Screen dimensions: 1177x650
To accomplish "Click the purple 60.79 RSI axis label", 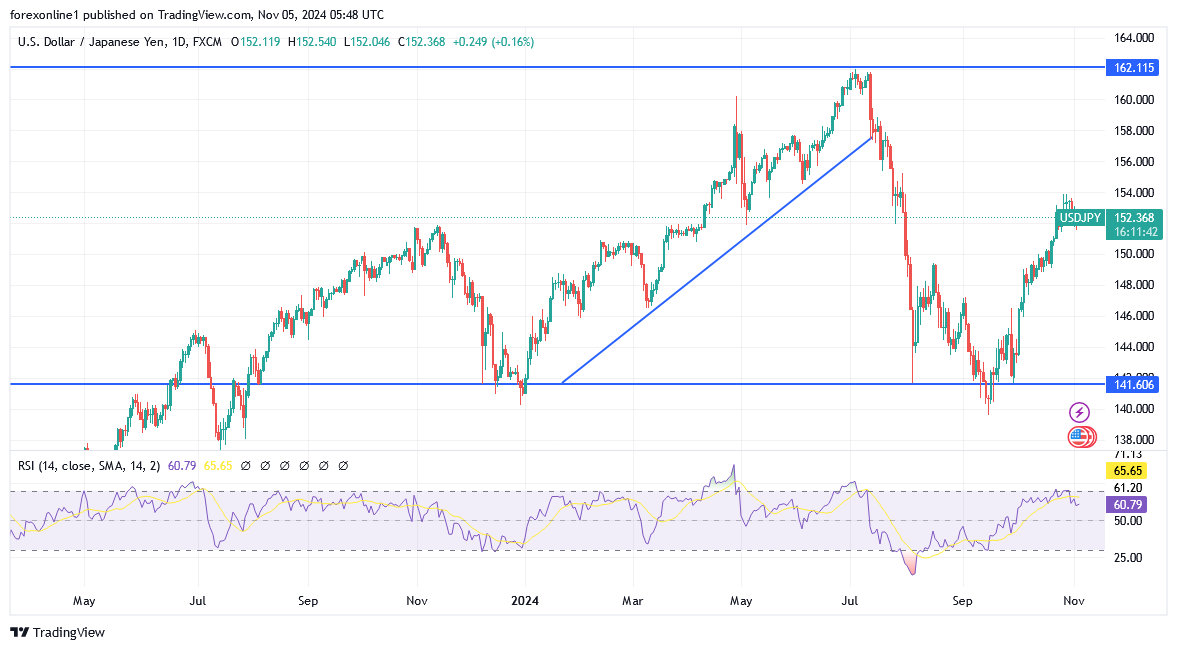I will pos(1127,504).
